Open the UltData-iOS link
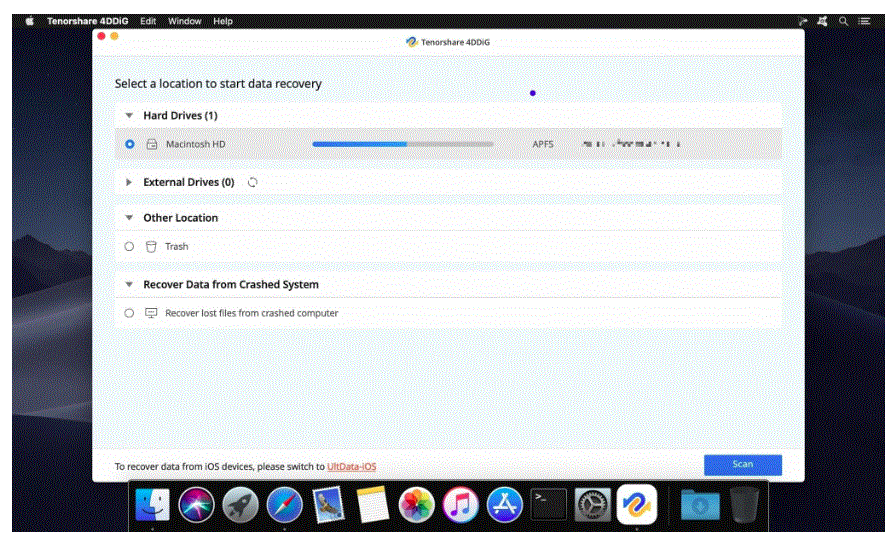The image size is (894, 545). (351, 466)
